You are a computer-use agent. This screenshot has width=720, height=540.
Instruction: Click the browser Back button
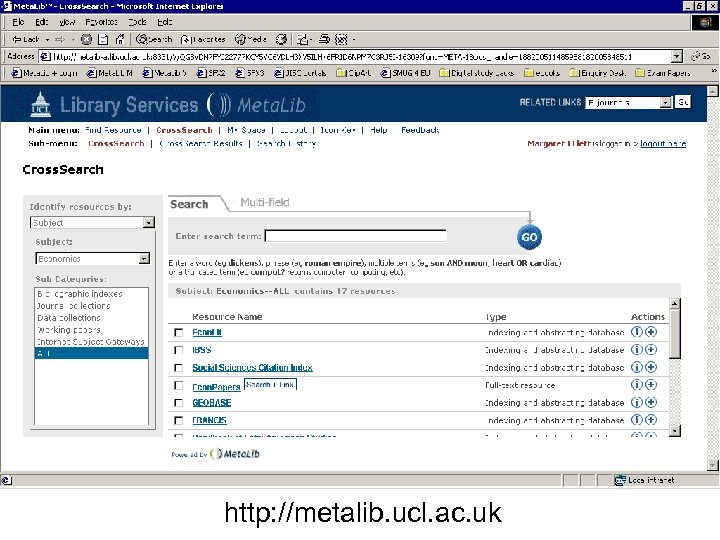pos(26,39)
